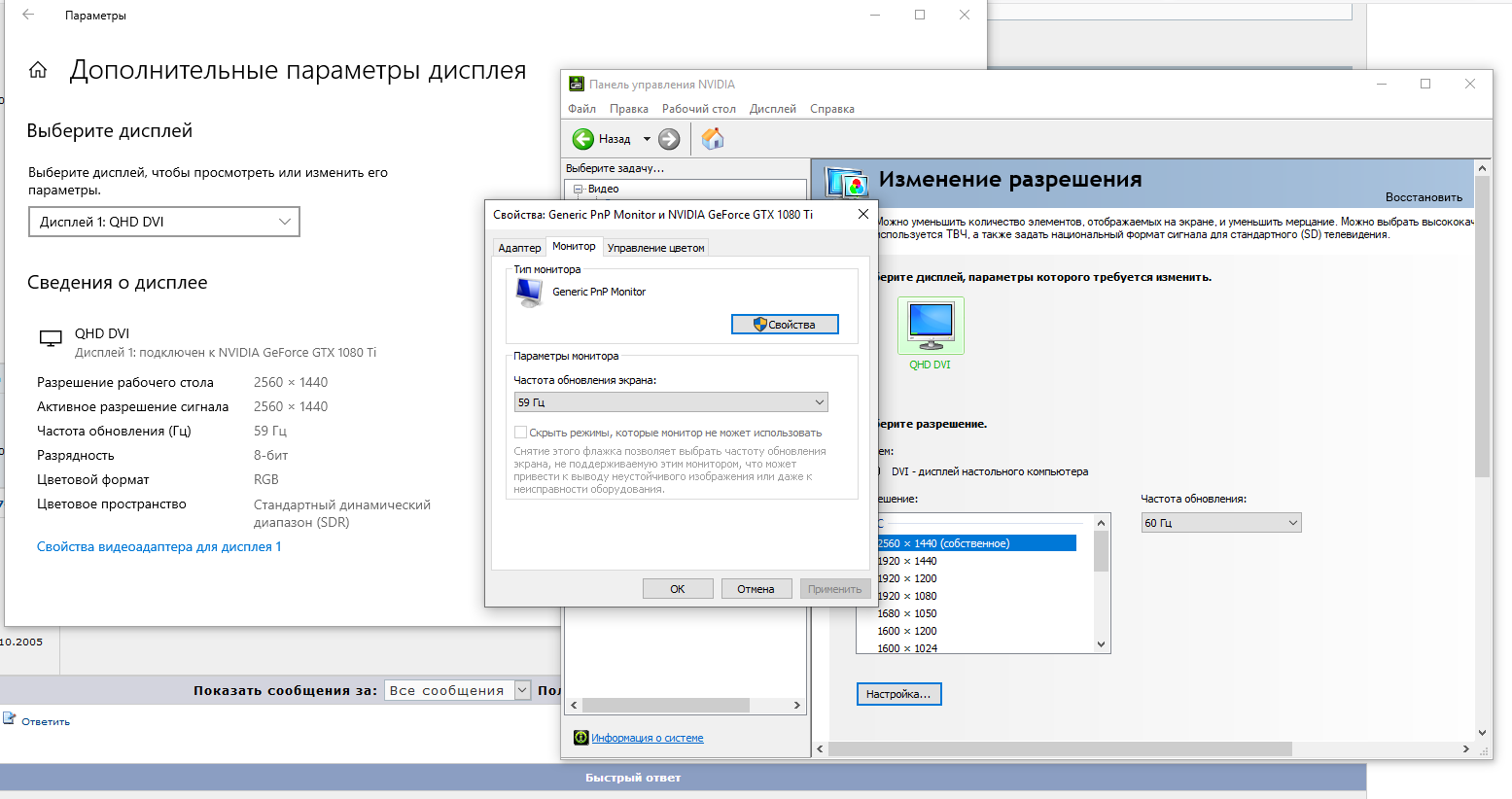Image resolution: width=1512 pixels, height=799 pixels.
Task: Click the NVIDIA logo in the title bar
Action: [x=577, y=84]
